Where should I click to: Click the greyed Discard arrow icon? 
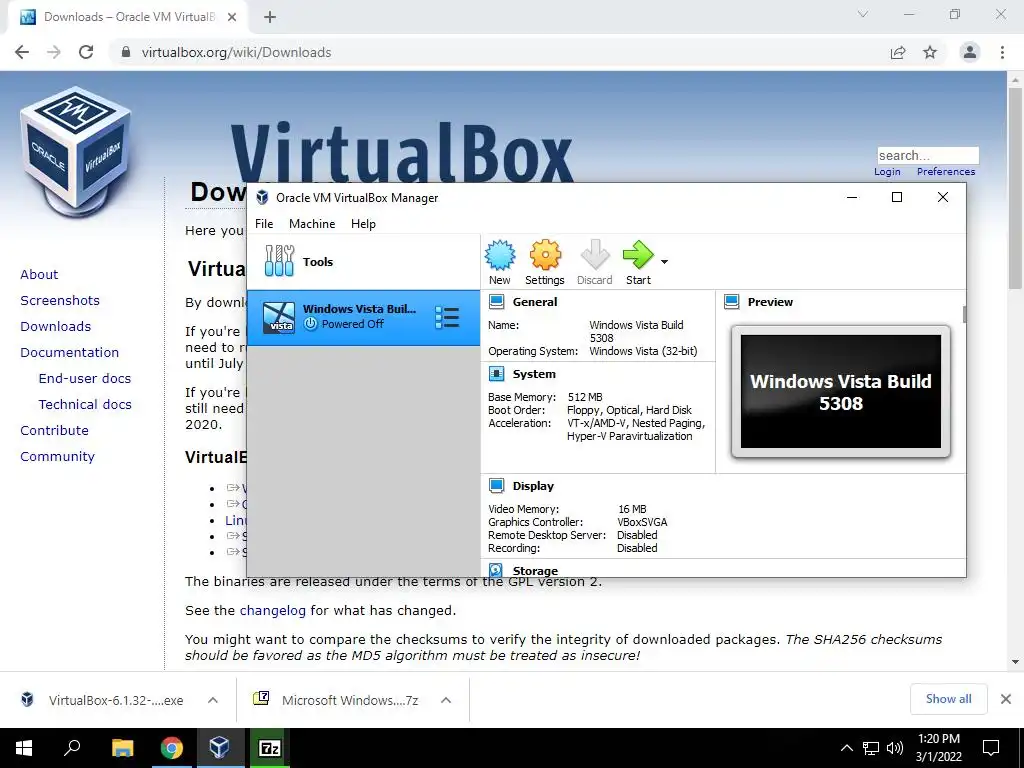[594, 255]
